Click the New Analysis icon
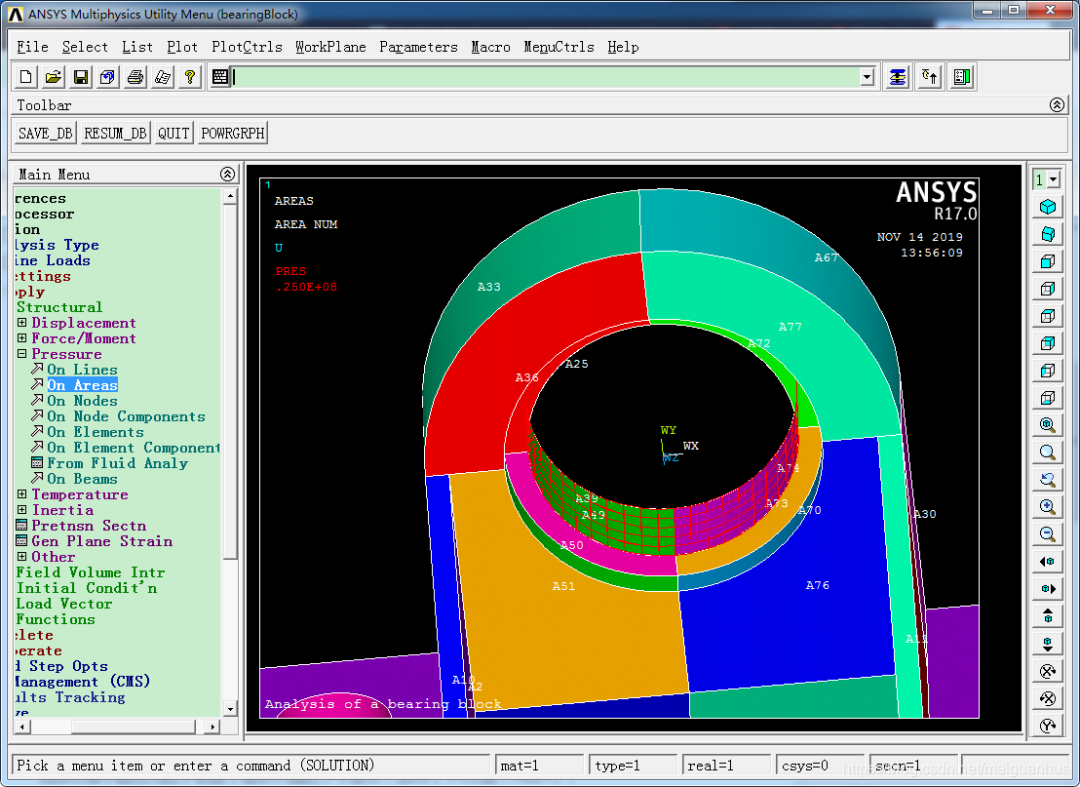Screen dimensions: 1080x787 (x=25, y=77)
